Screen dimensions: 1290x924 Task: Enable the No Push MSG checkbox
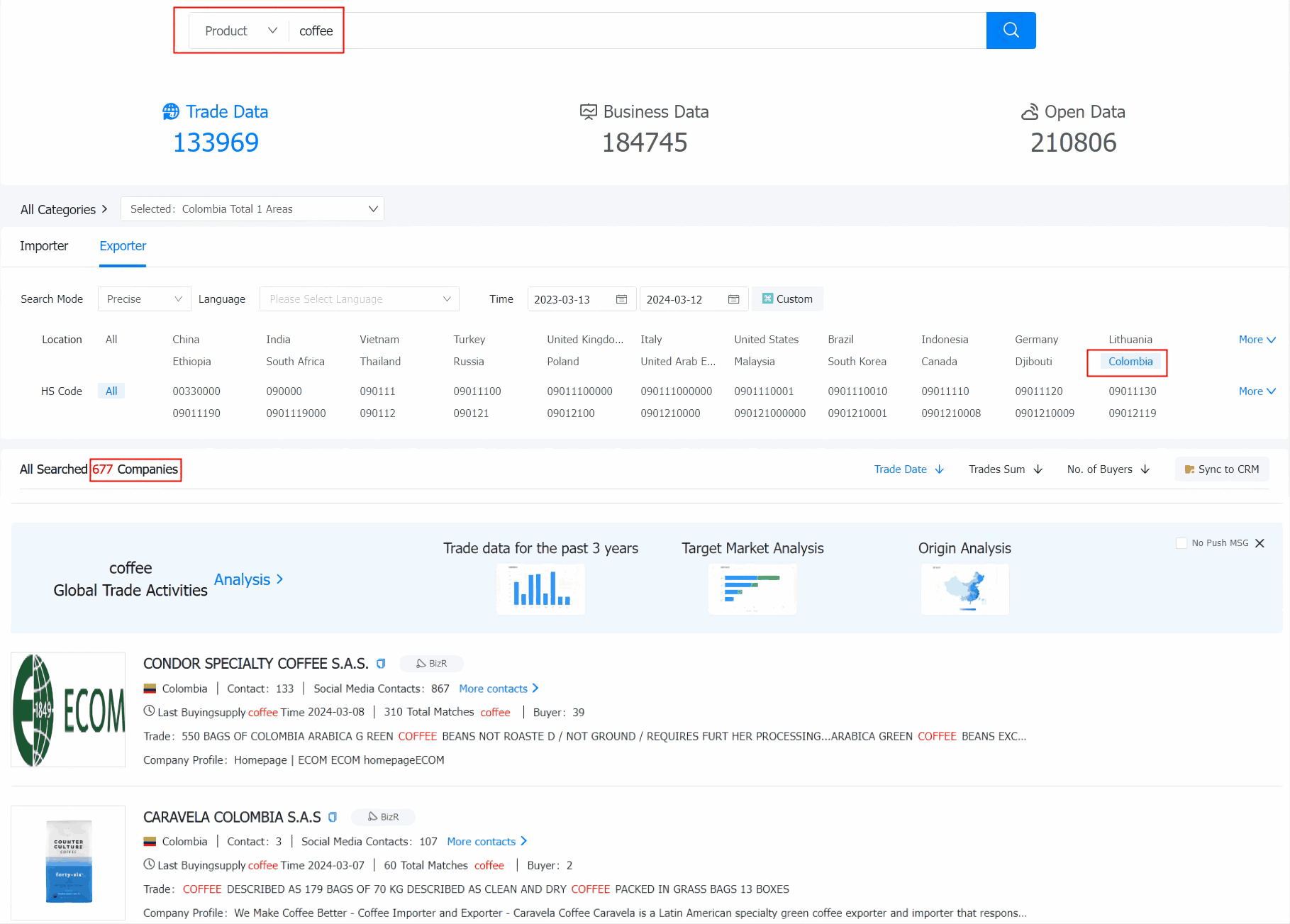click(1181, 543)
